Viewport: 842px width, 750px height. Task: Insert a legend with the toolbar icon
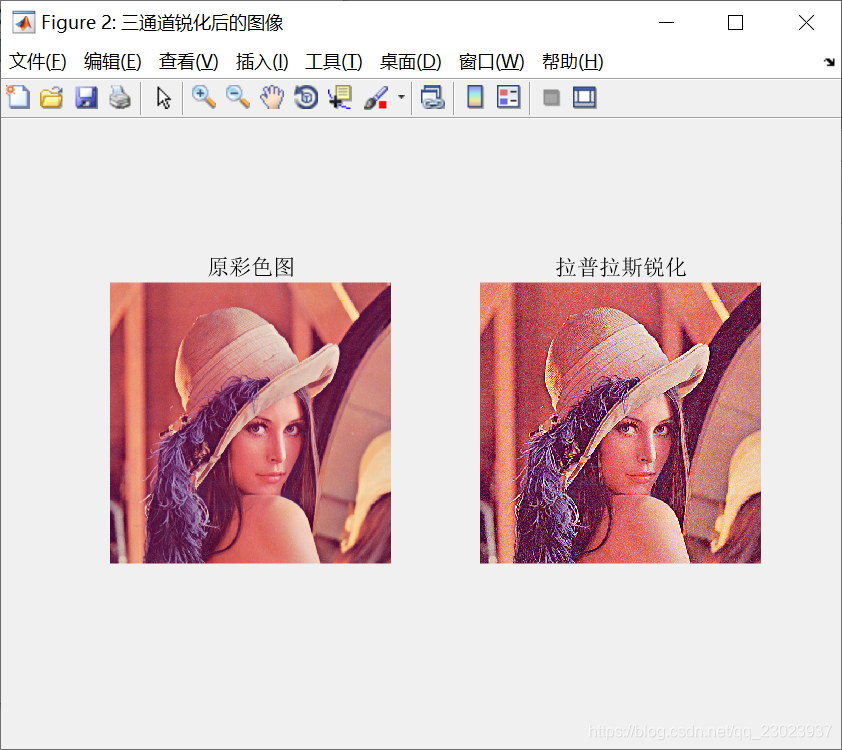509,98
